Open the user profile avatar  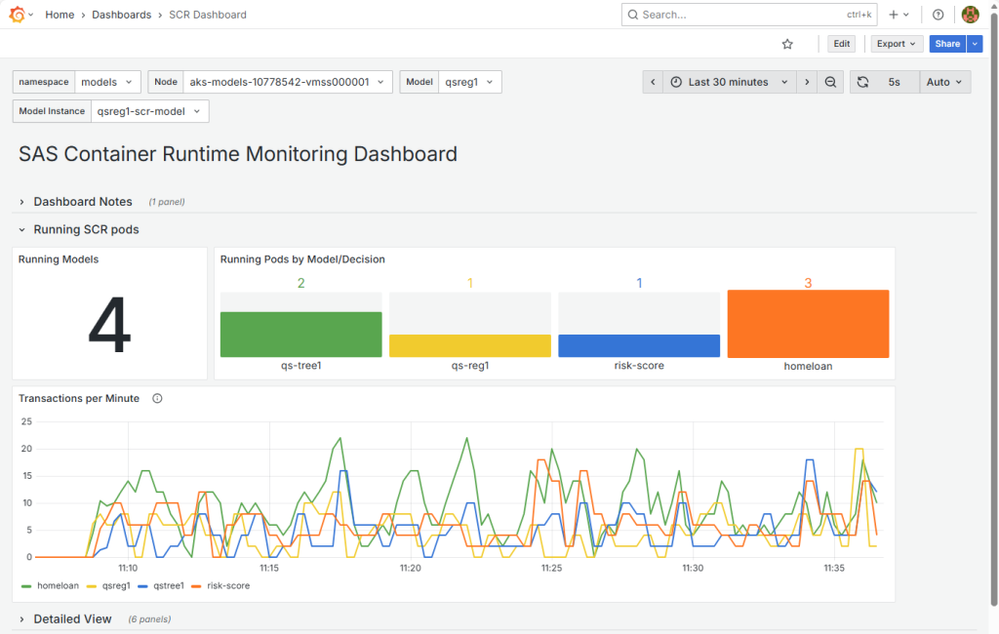(970, 15)
